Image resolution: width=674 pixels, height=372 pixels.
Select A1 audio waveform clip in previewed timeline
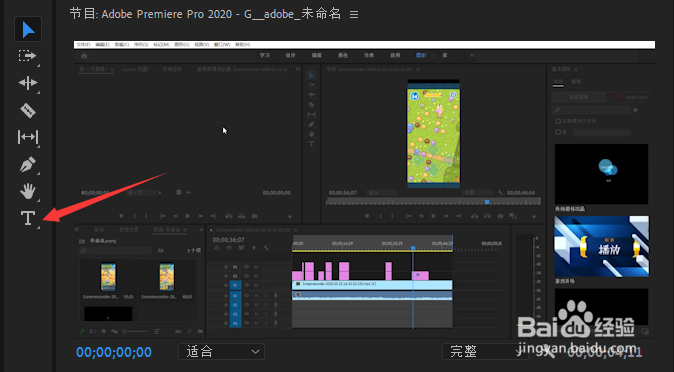click(372, 295)
